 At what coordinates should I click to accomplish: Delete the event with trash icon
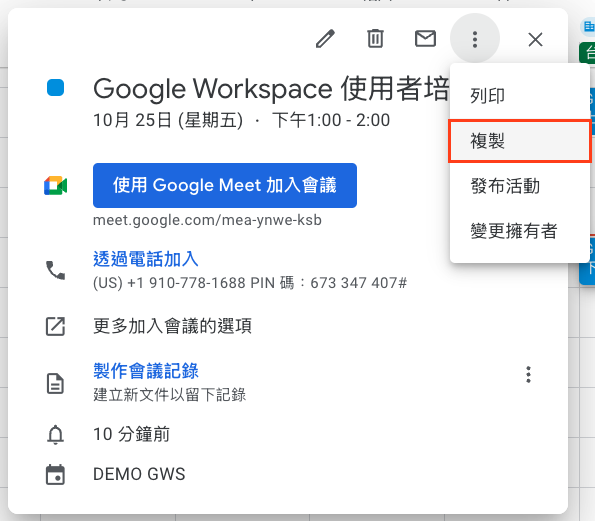pos(375,39)
